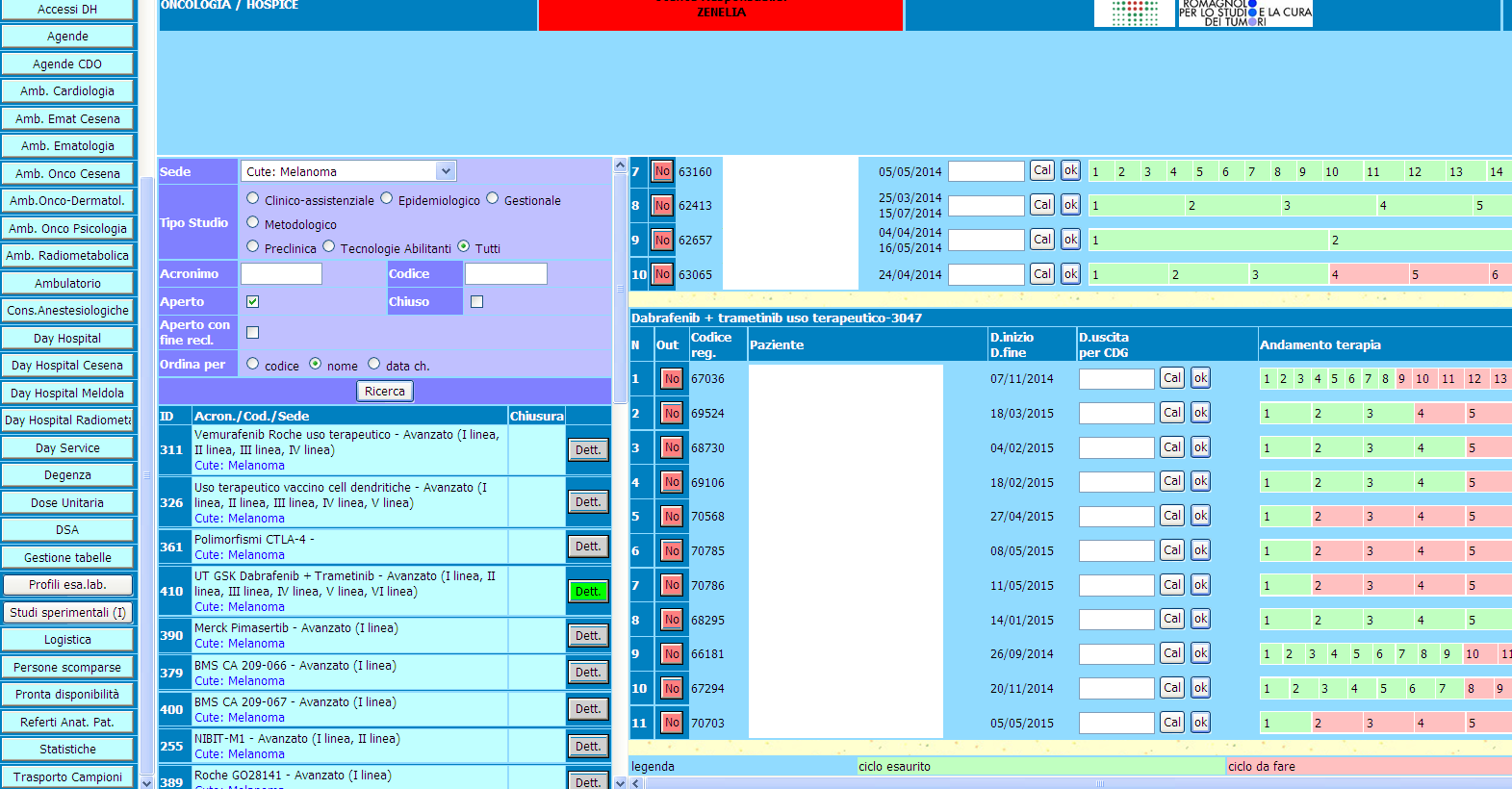
Task: Open Amb. Cardiologia menu
Action: (67, 90)
